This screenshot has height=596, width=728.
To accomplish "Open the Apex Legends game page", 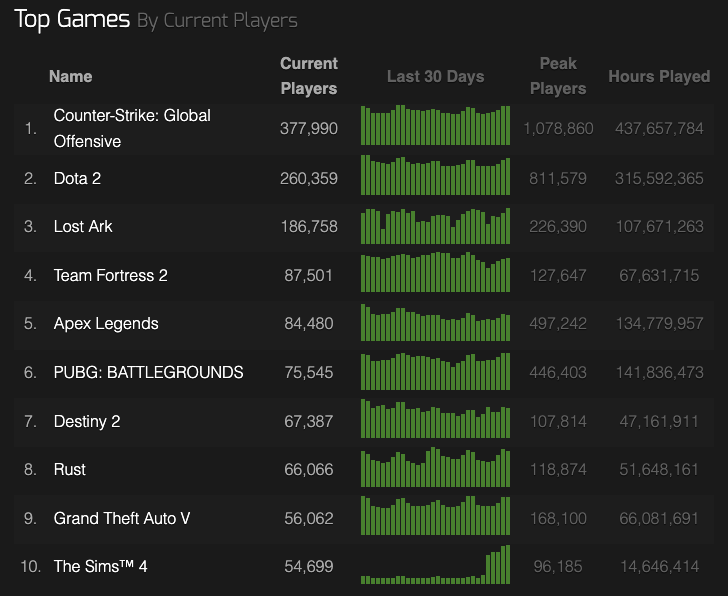I will [106, 324].
